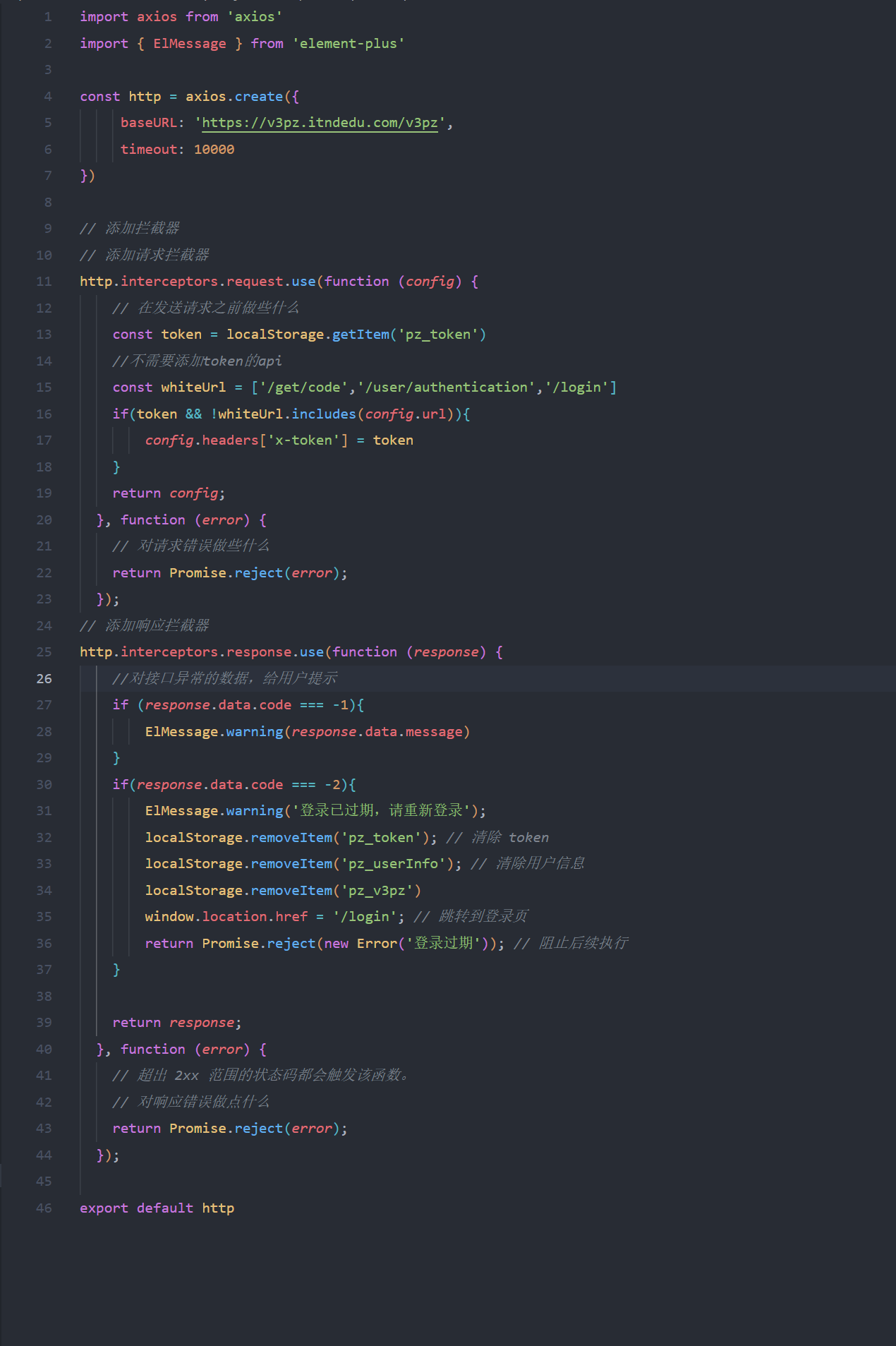Viewport: 896px width, 1346px height.
Task: Click the comment 在发送请求之前做些什么
Action: [206, 308]
